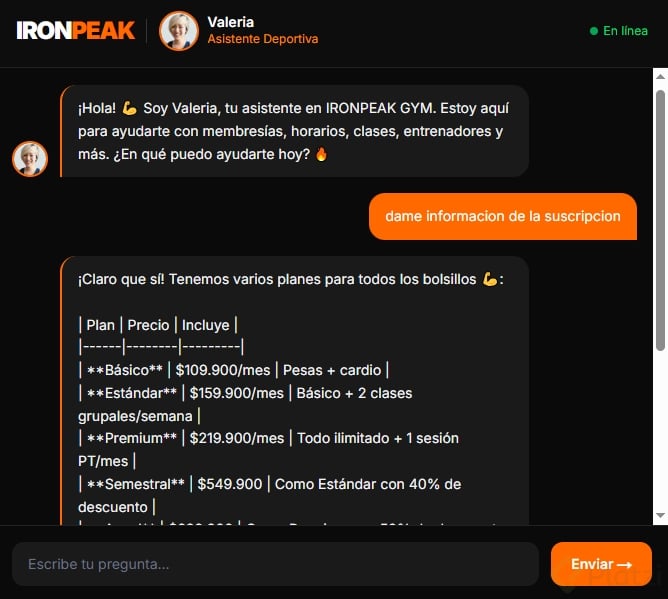Click the chat scrollbar thumb
The width and height of the screenshot is (668, 599).
(660, 220)
